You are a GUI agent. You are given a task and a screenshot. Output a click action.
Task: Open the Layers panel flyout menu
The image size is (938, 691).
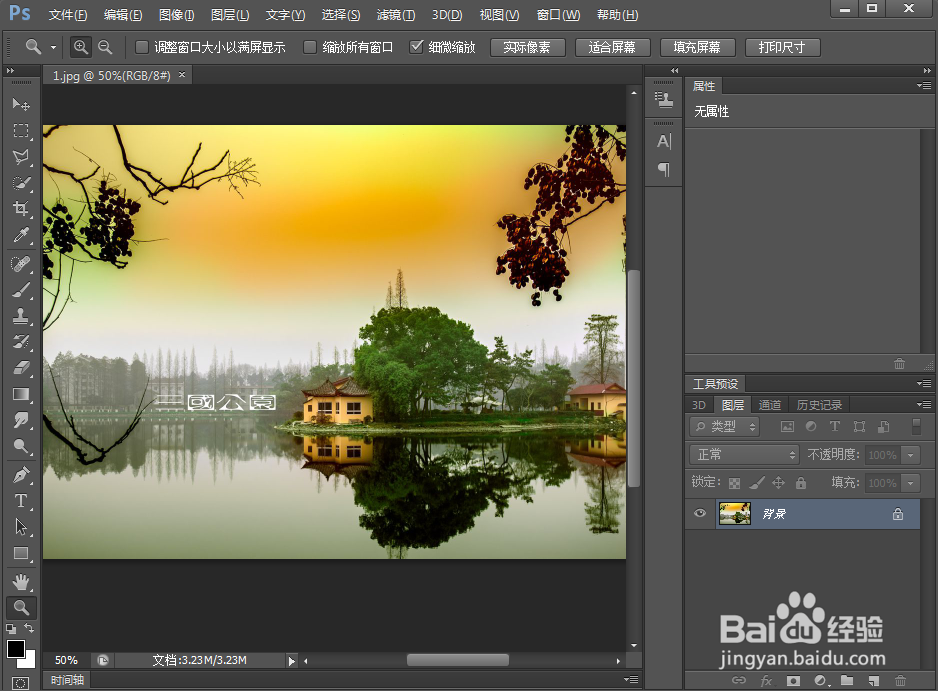[924, 405]
